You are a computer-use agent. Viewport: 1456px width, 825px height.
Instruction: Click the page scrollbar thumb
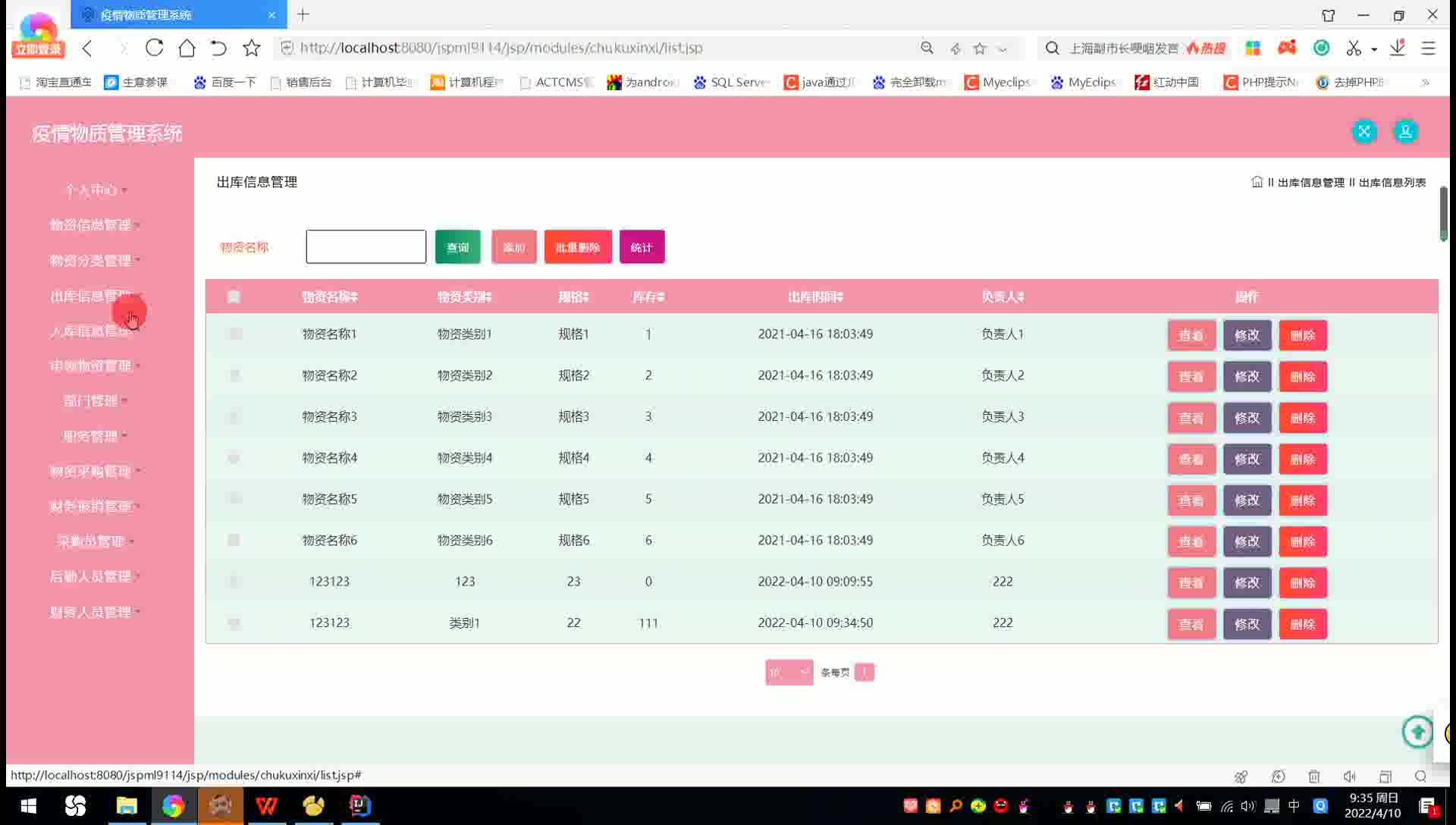pos(1443,214)
